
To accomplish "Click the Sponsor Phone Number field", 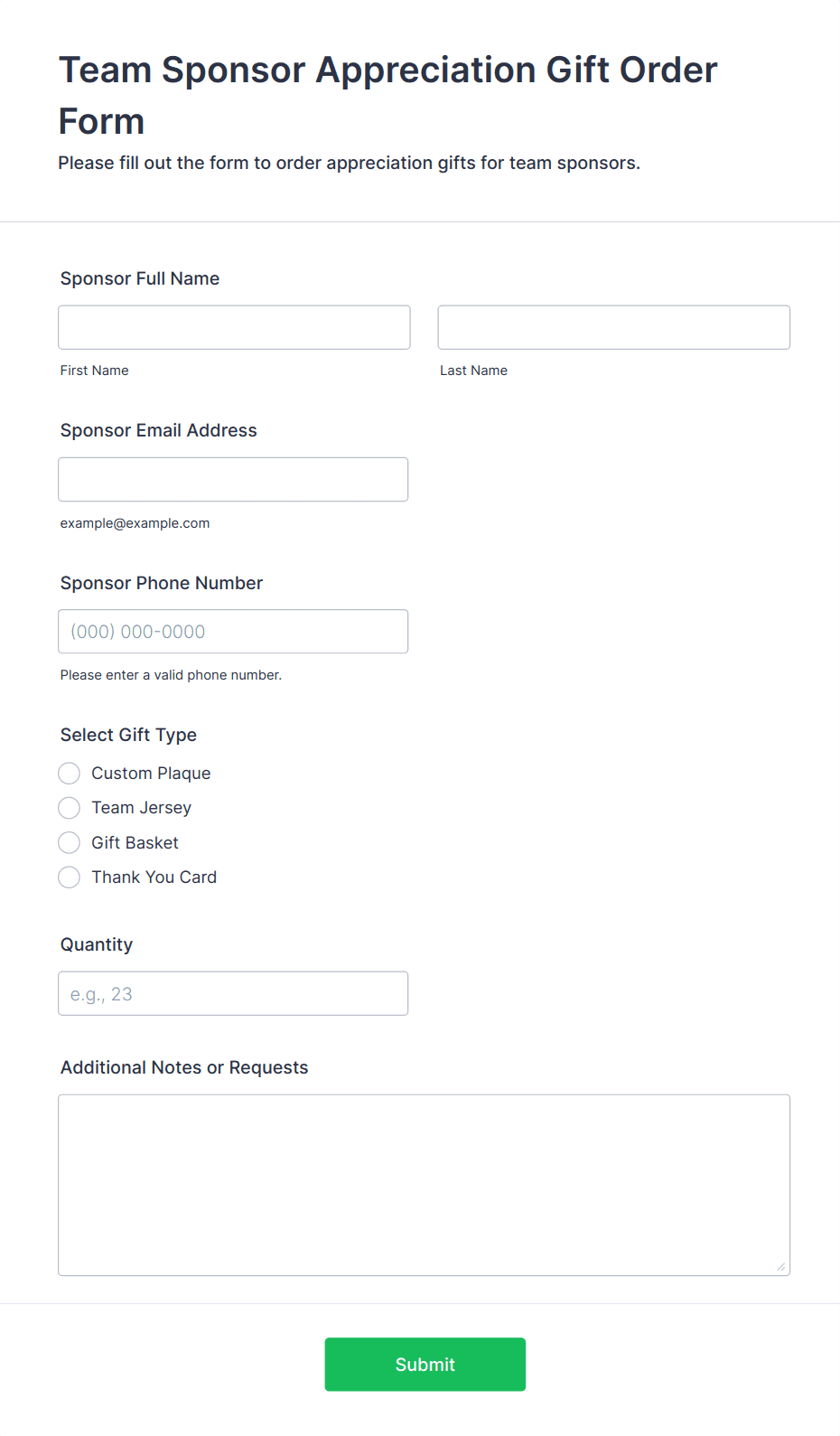I will pos(233,632).
